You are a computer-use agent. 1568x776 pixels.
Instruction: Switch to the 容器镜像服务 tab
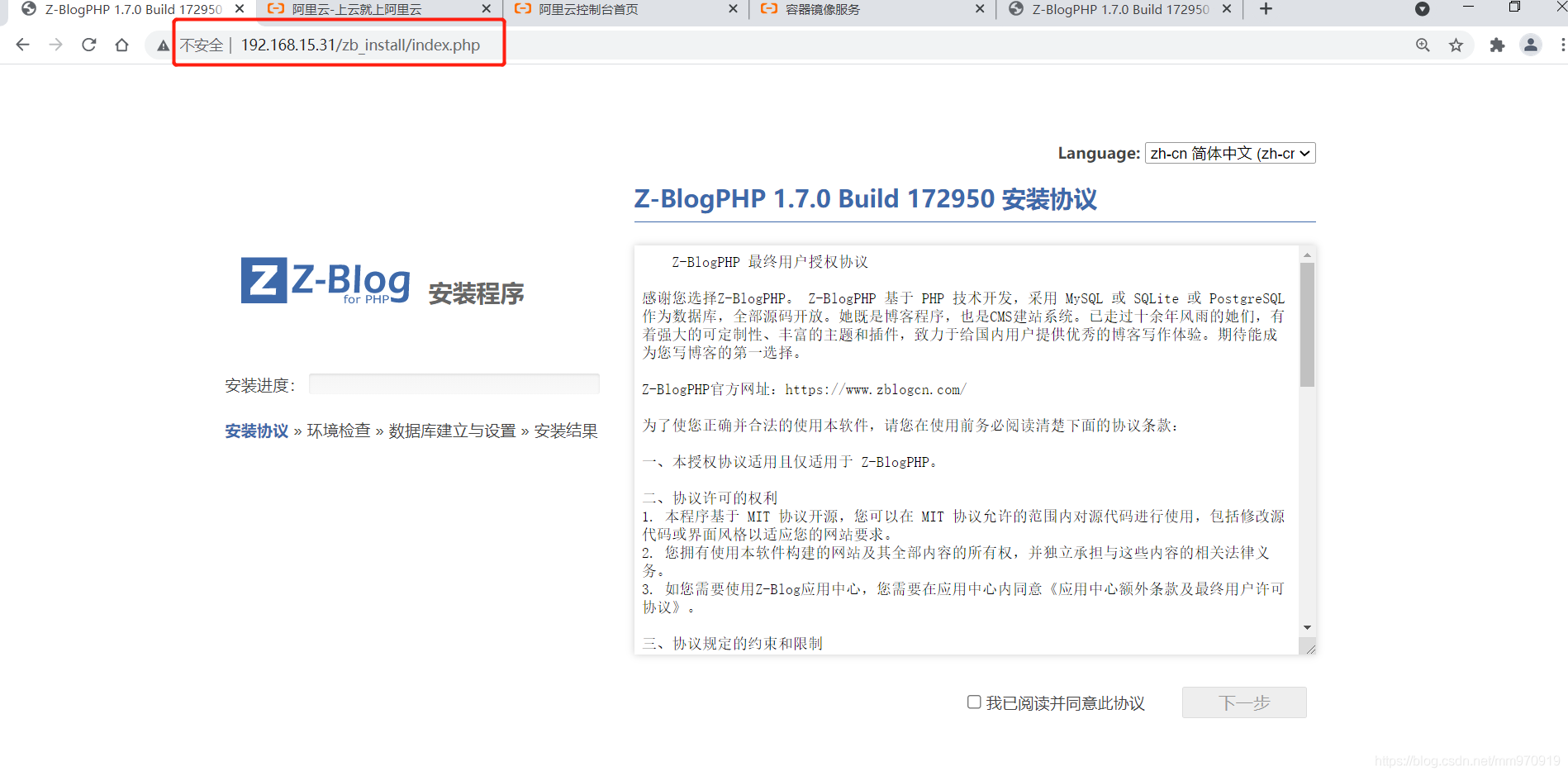coord(822,9)
